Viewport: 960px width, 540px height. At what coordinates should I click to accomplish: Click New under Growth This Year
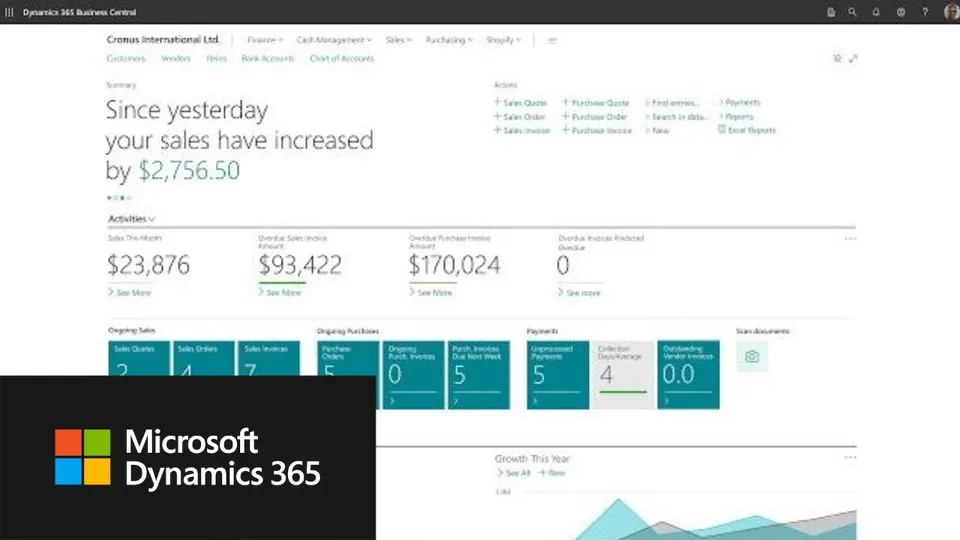click(x=552, y=473)
